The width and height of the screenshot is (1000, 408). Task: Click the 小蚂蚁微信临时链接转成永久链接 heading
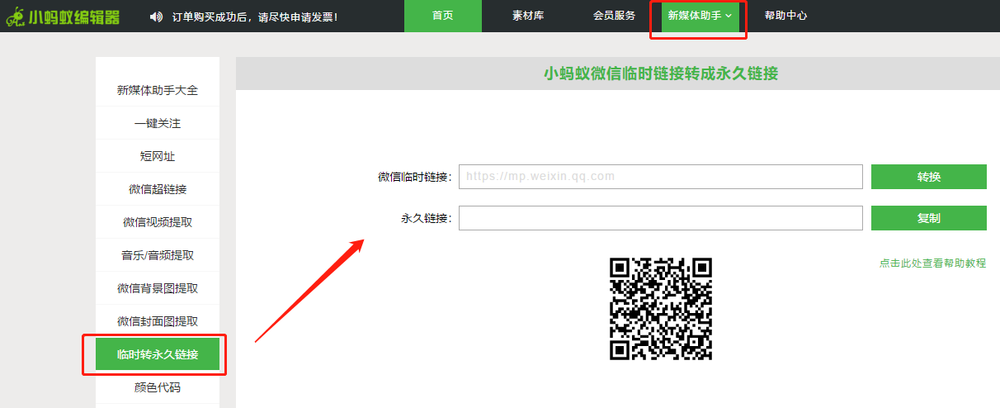[661, 73]
